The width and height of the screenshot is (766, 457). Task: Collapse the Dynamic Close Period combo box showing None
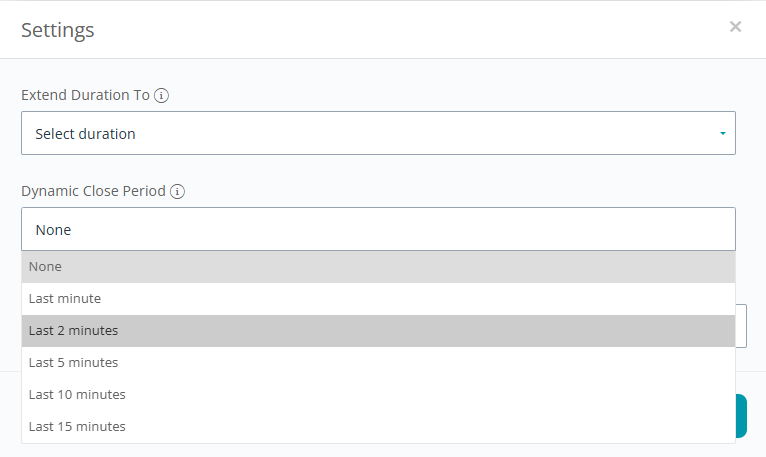[378, 229]
